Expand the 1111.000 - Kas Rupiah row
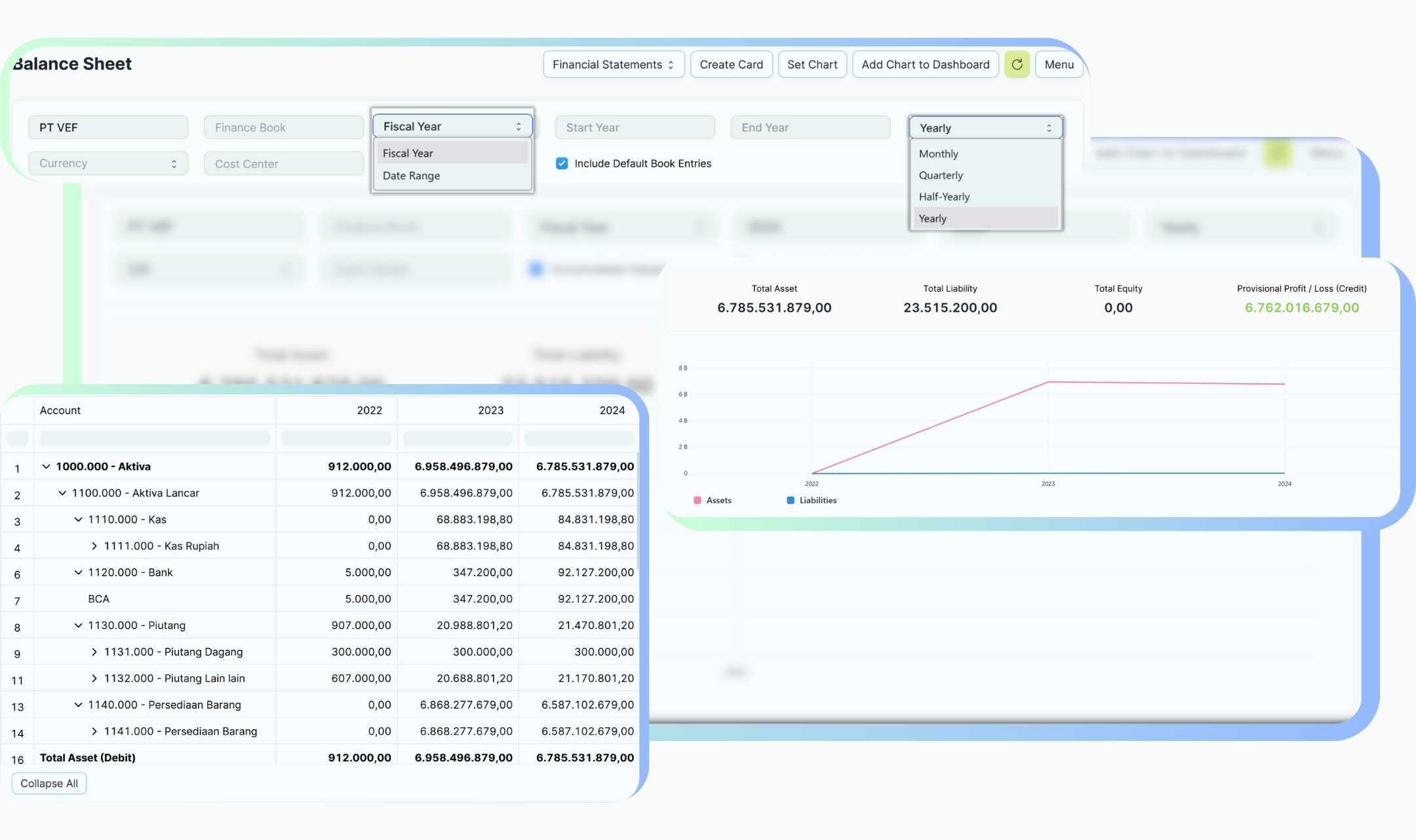This screenshot has width=1416, height=840. [94, 546]
